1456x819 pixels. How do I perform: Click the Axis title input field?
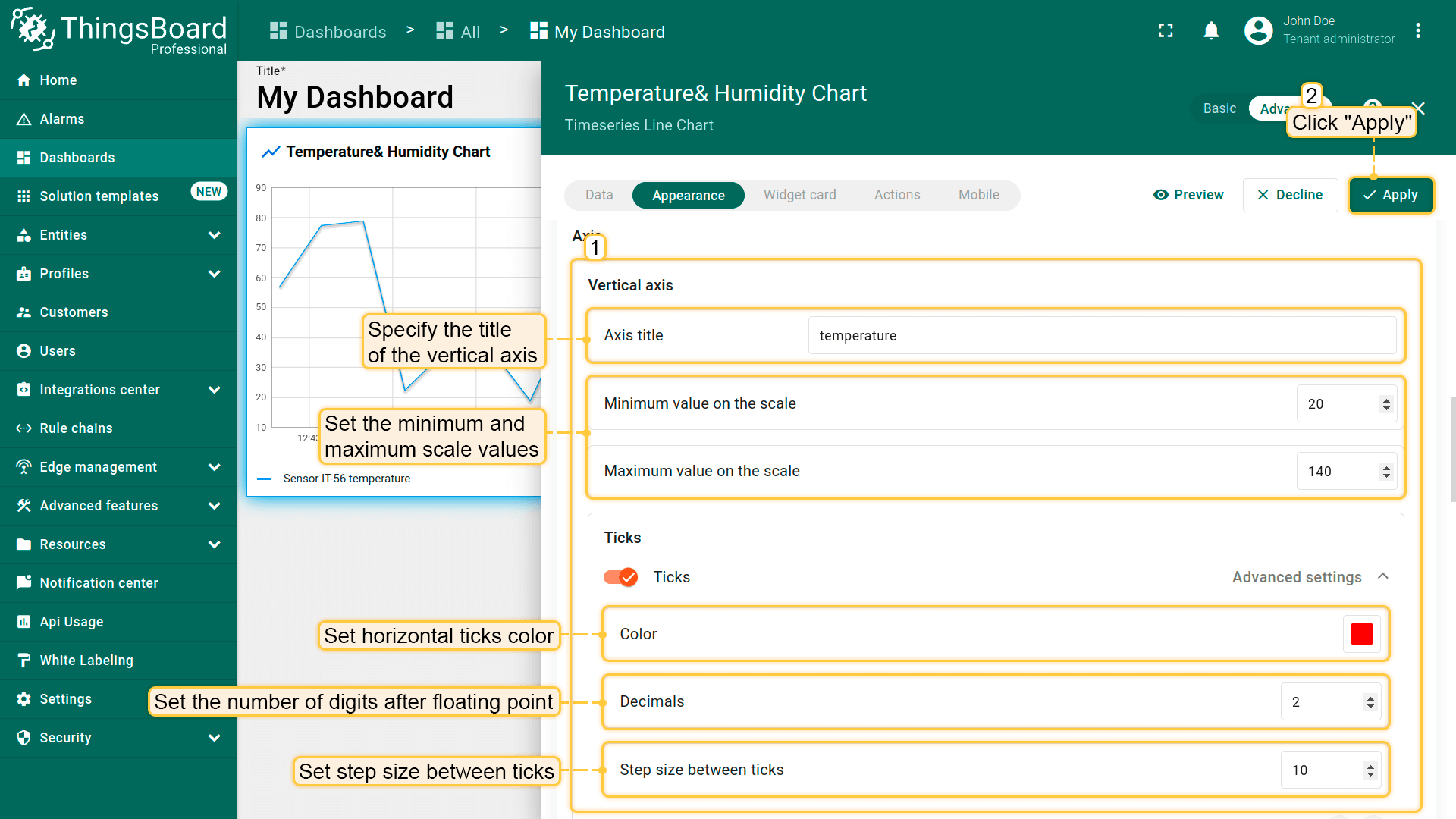click(x=1101, y=335)
